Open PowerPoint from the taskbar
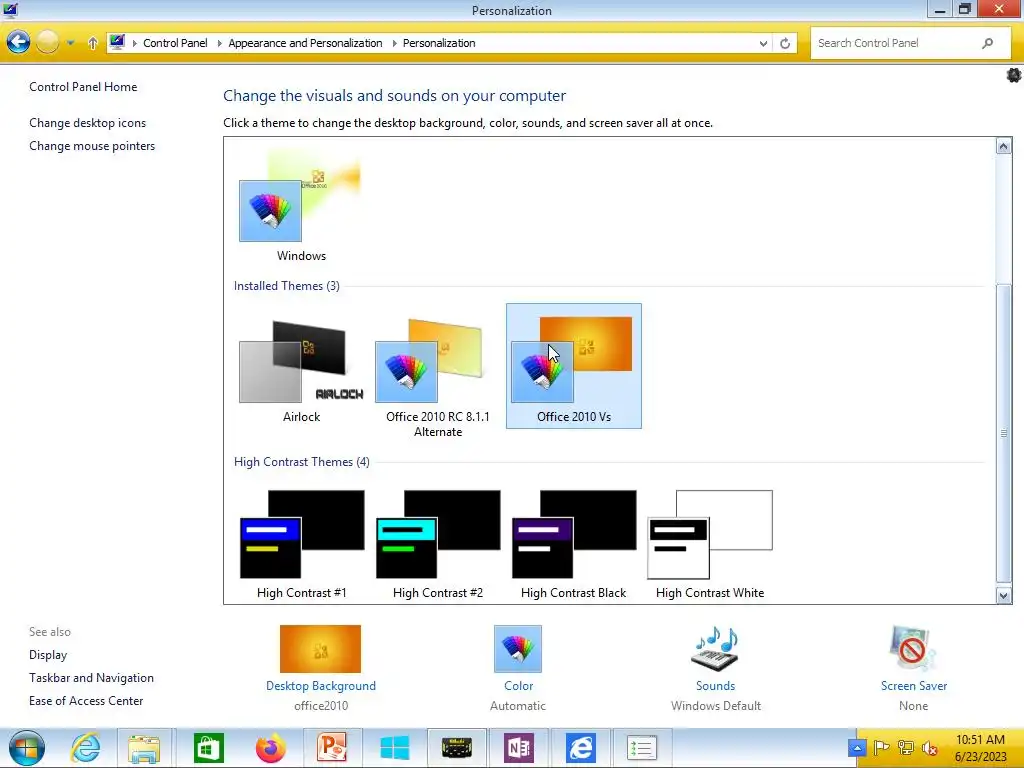1024x768 pixels. 331,748
